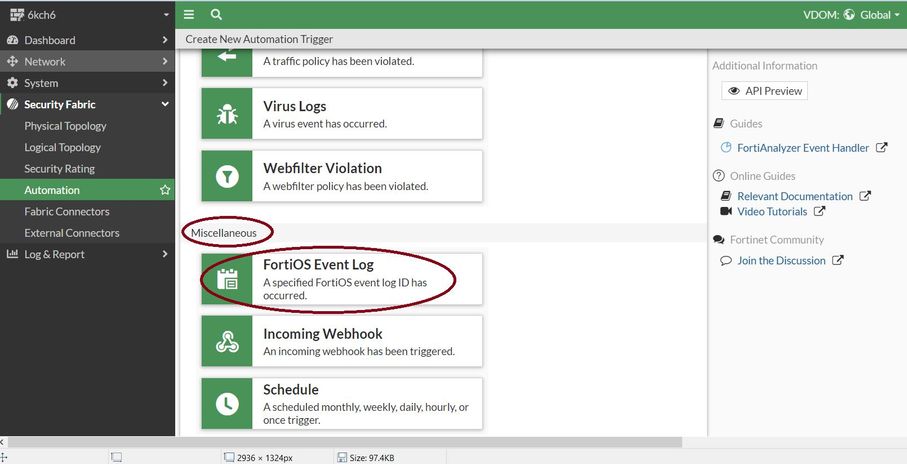This screenshot has width=907, height=464.
Task: Click the external link icon after Join the Discussion
Action: pyautogui.click(x=838, y=260)
